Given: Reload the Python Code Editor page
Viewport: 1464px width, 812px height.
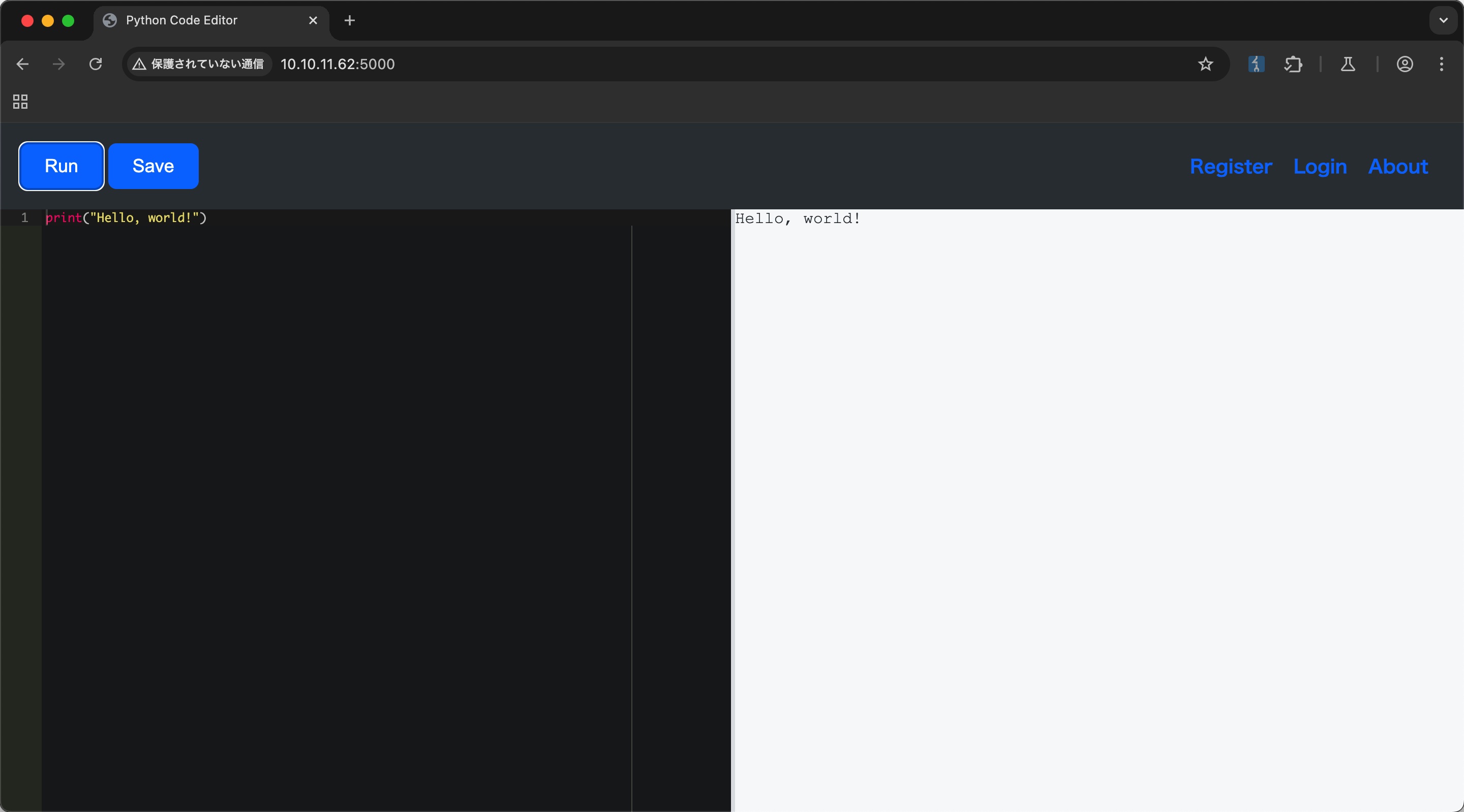Looking at the screenshot, I should 96,64.
